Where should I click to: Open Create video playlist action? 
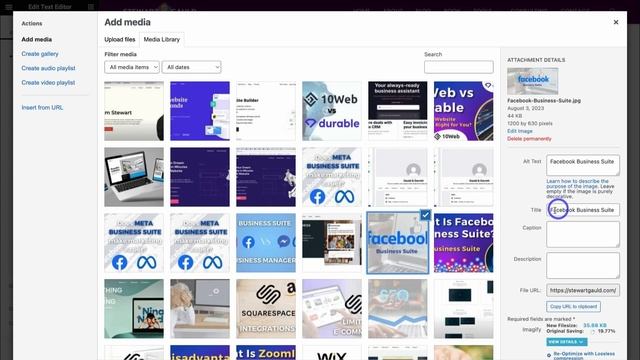[x=48, y=82]
